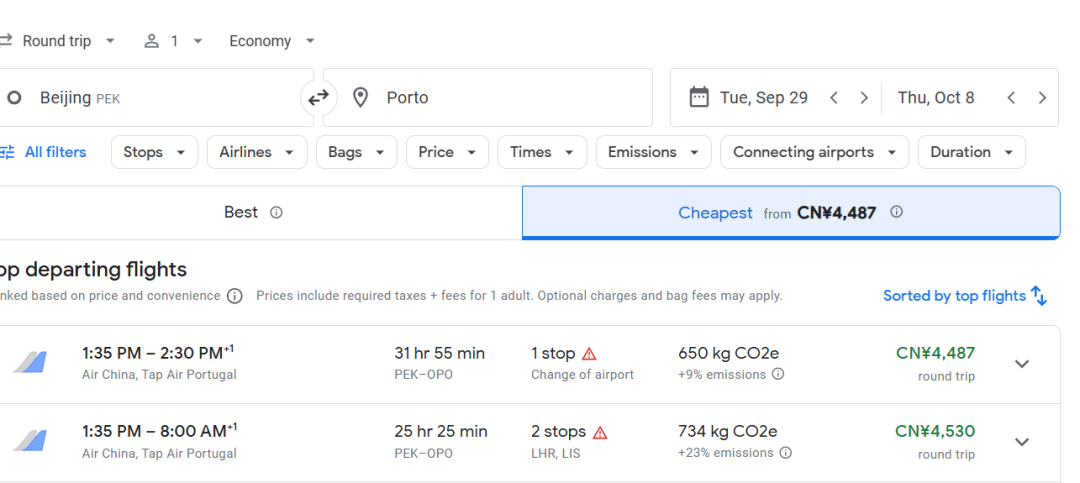Move return date one day earlier
Screen dimensions: 1080x483
[x=1011, y=98]
